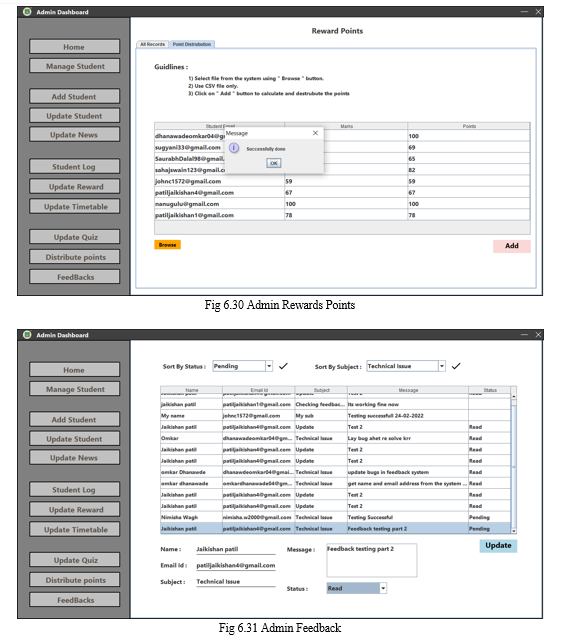
Task: Apply the Sort By Status checkmark icon
Action: point(283,366)
